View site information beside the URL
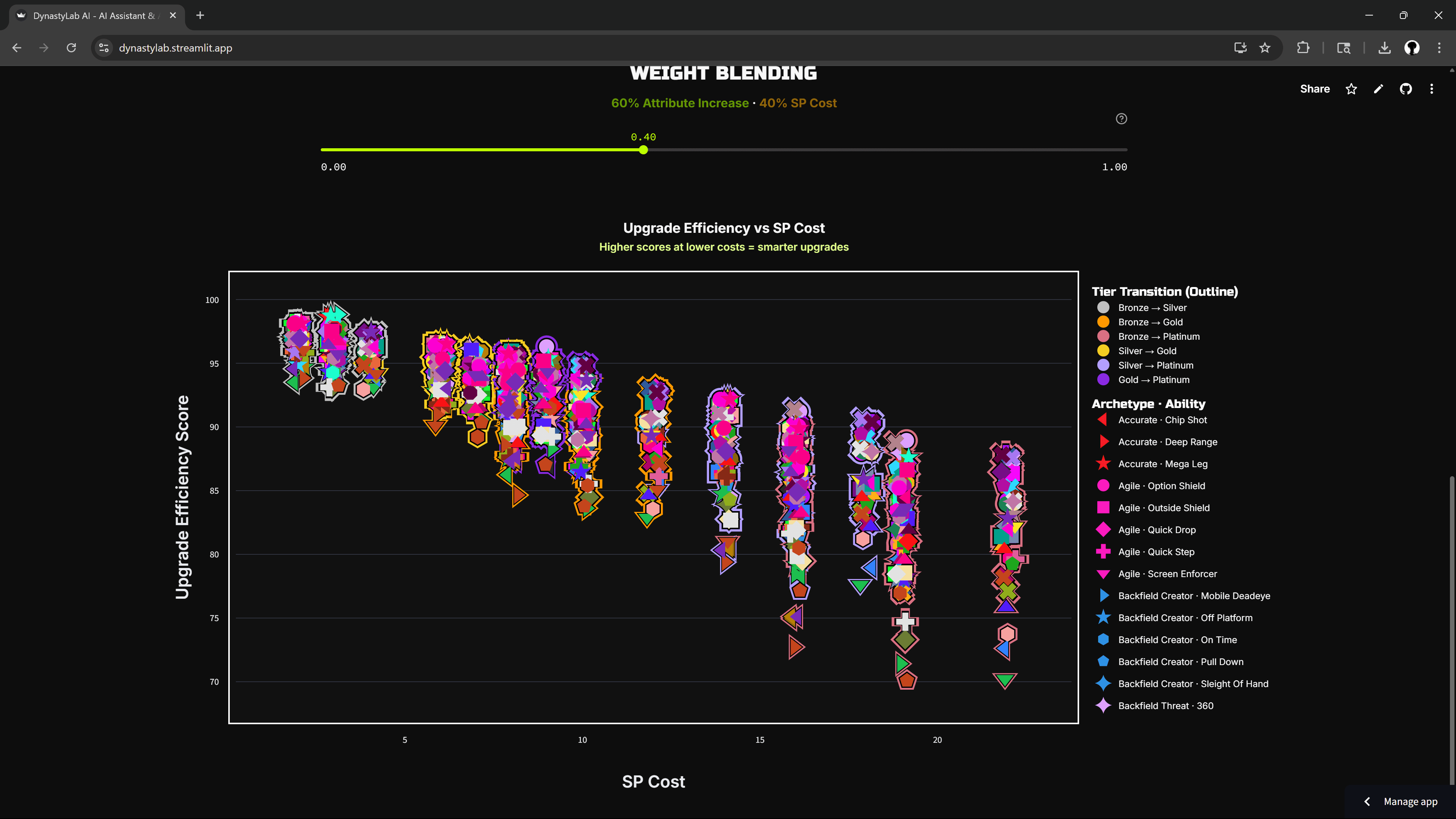Screen dimensions: 1456x819 104,48
